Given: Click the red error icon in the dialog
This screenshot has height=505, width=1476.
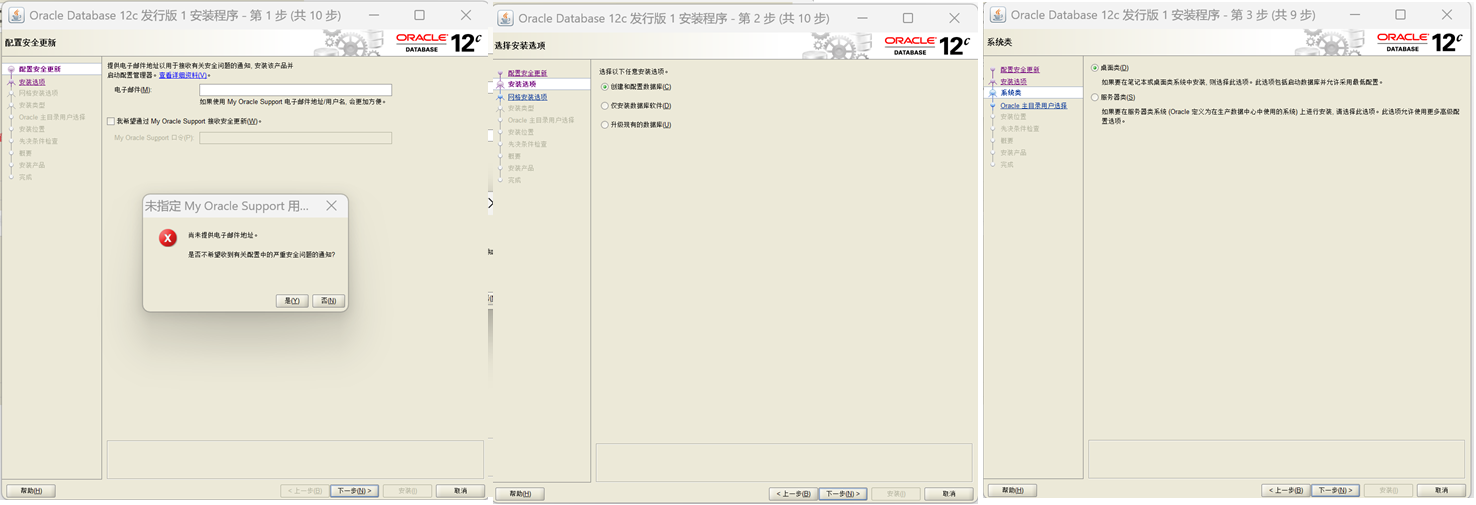Looking at the screenshot, I should 168,237.
